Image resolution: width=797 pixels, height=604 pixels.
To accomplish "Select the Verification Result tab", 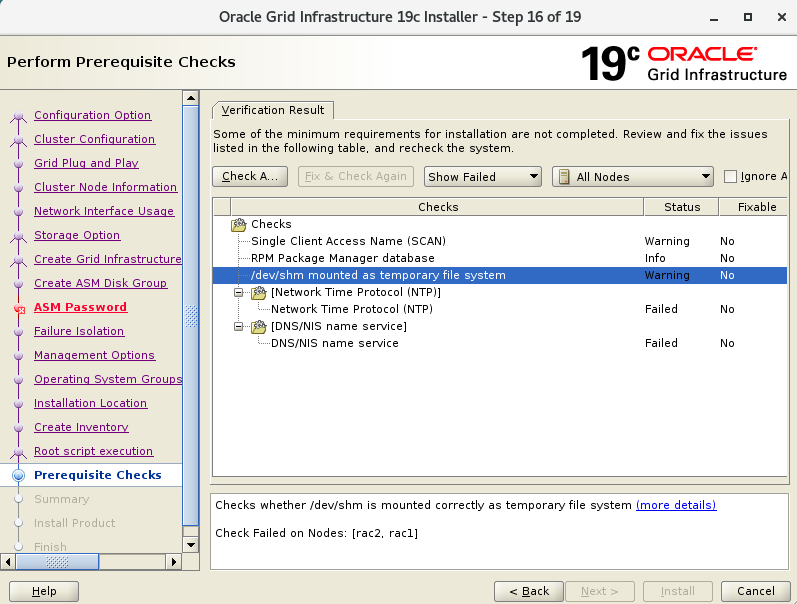I will click(x=273, y=110).
